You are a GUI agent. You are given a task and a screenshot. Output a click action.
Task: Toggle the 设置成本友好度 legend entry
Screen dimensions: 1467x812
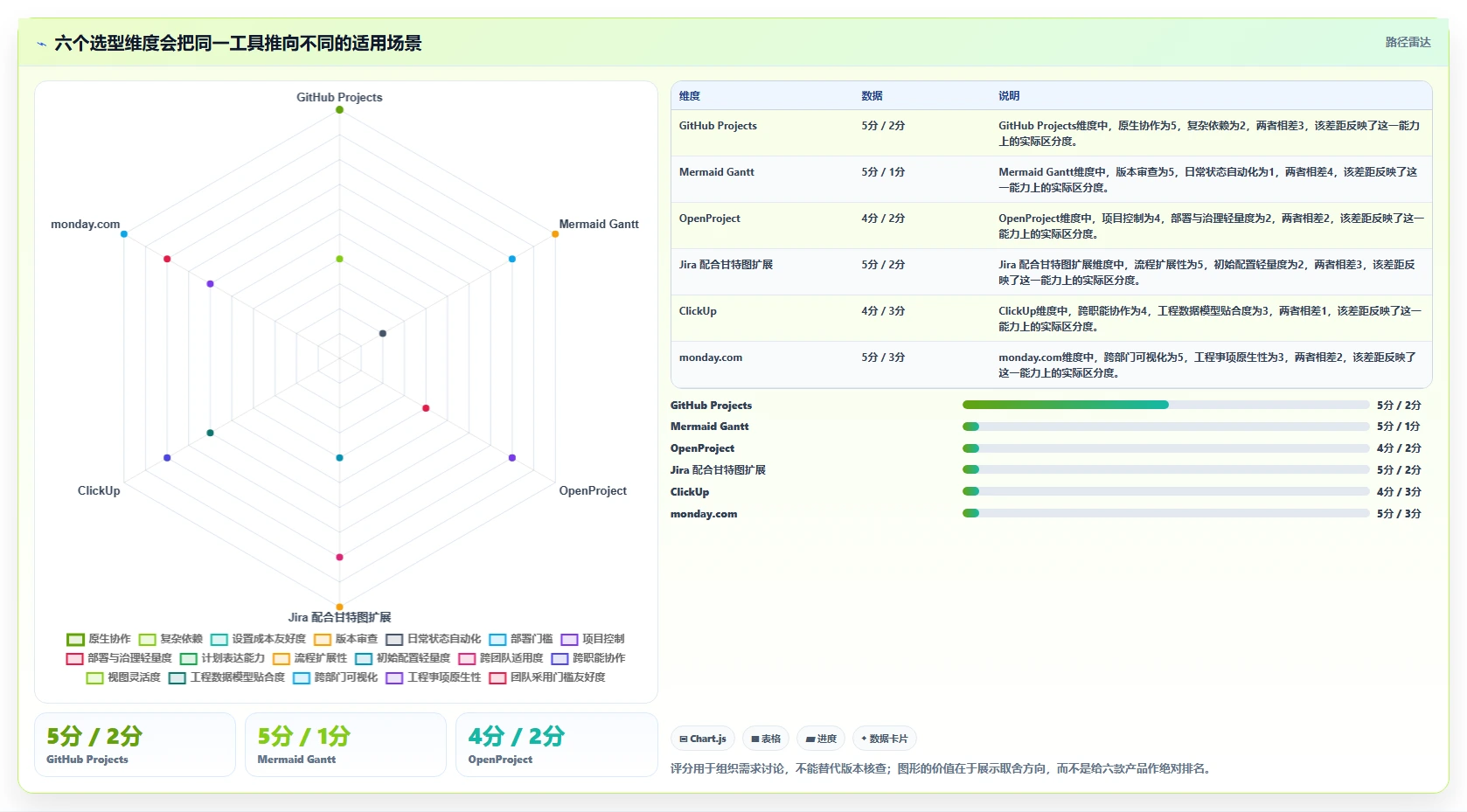coord(258,639)
